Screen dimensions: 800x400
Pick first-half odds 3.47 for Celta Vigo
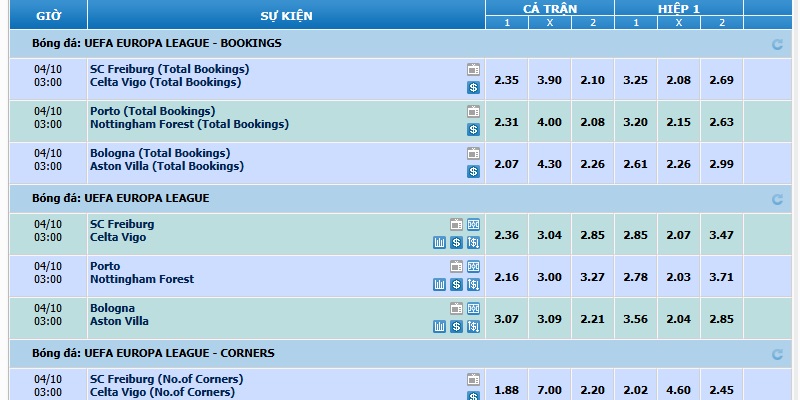click(721, 235)
